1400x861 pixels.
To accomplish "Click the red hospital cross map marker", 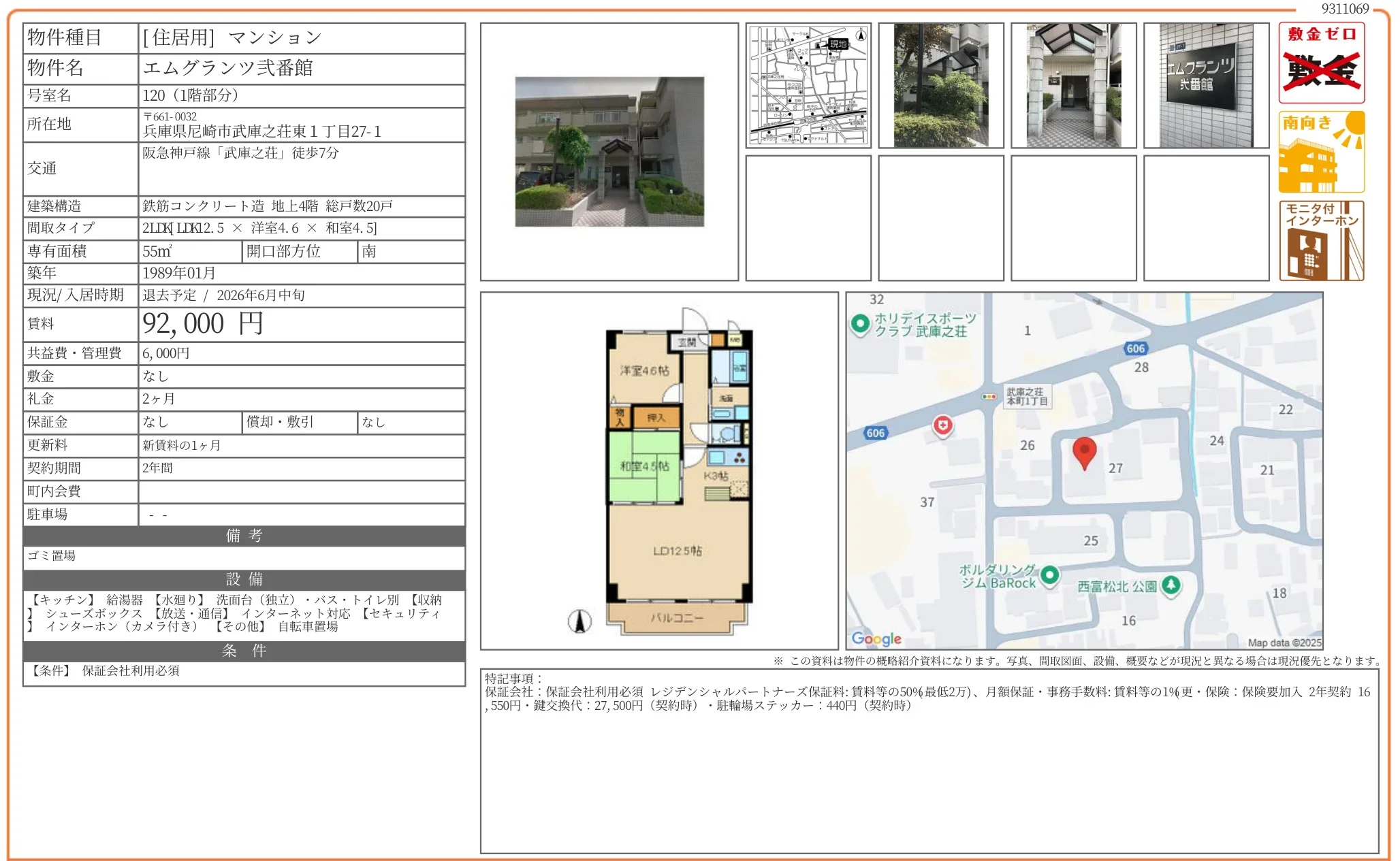I will 942,426.
